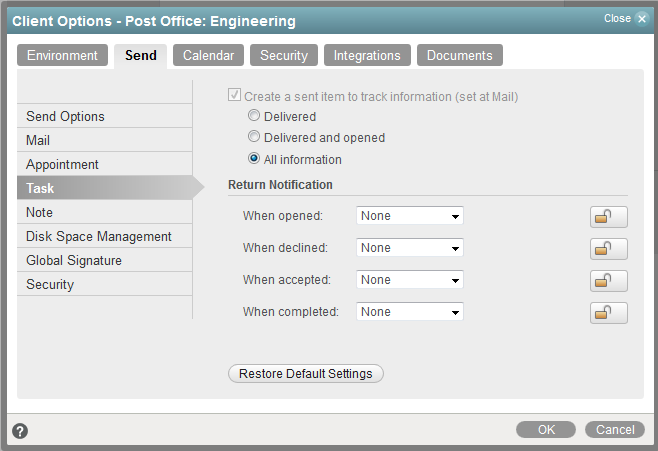The width and height of the screenshot is (658, 451).
Task: Click the lock icon for When opened
Action: [608, 217]
